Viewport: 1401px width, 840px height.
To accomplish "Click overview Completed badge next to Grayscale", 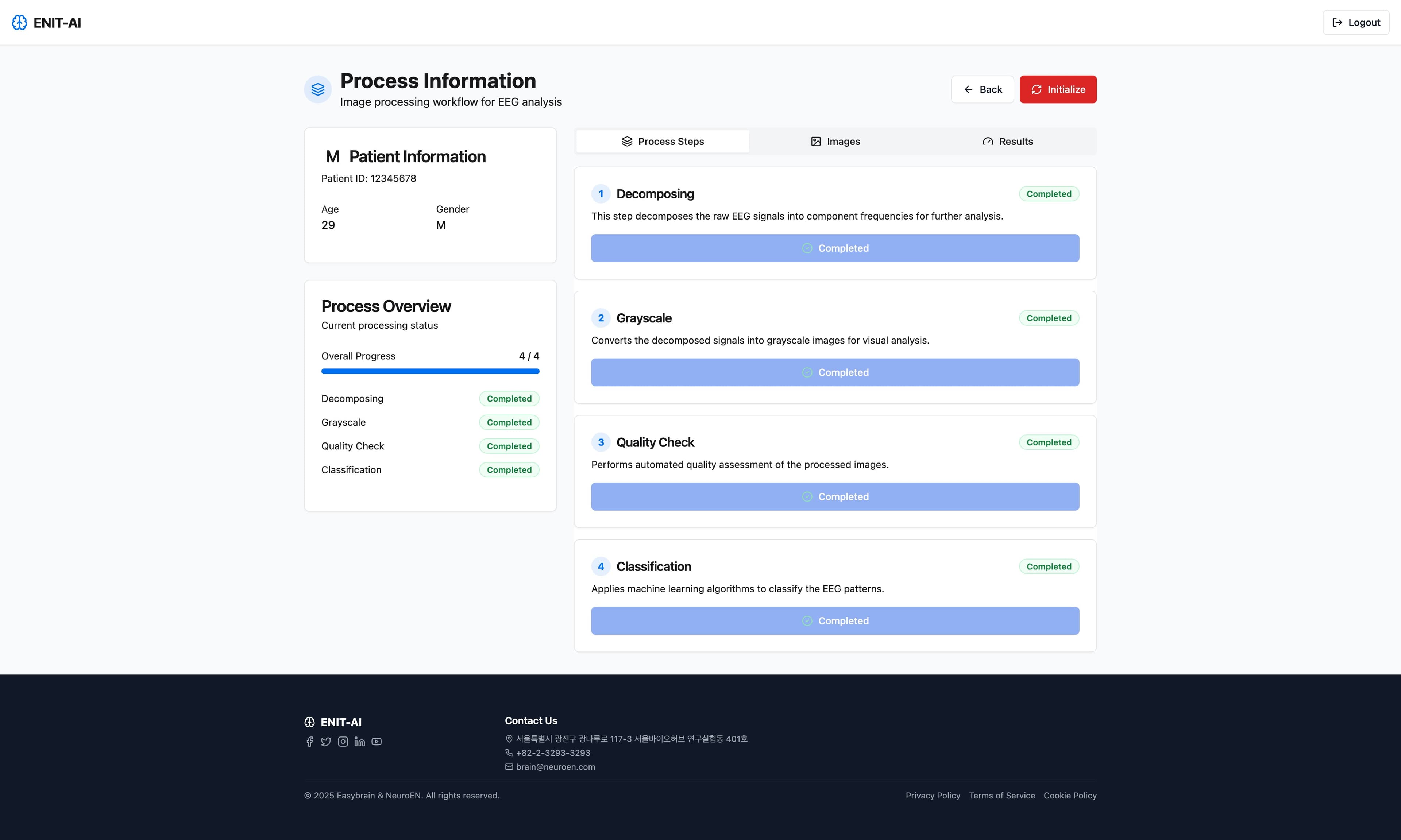I will 509,422.
